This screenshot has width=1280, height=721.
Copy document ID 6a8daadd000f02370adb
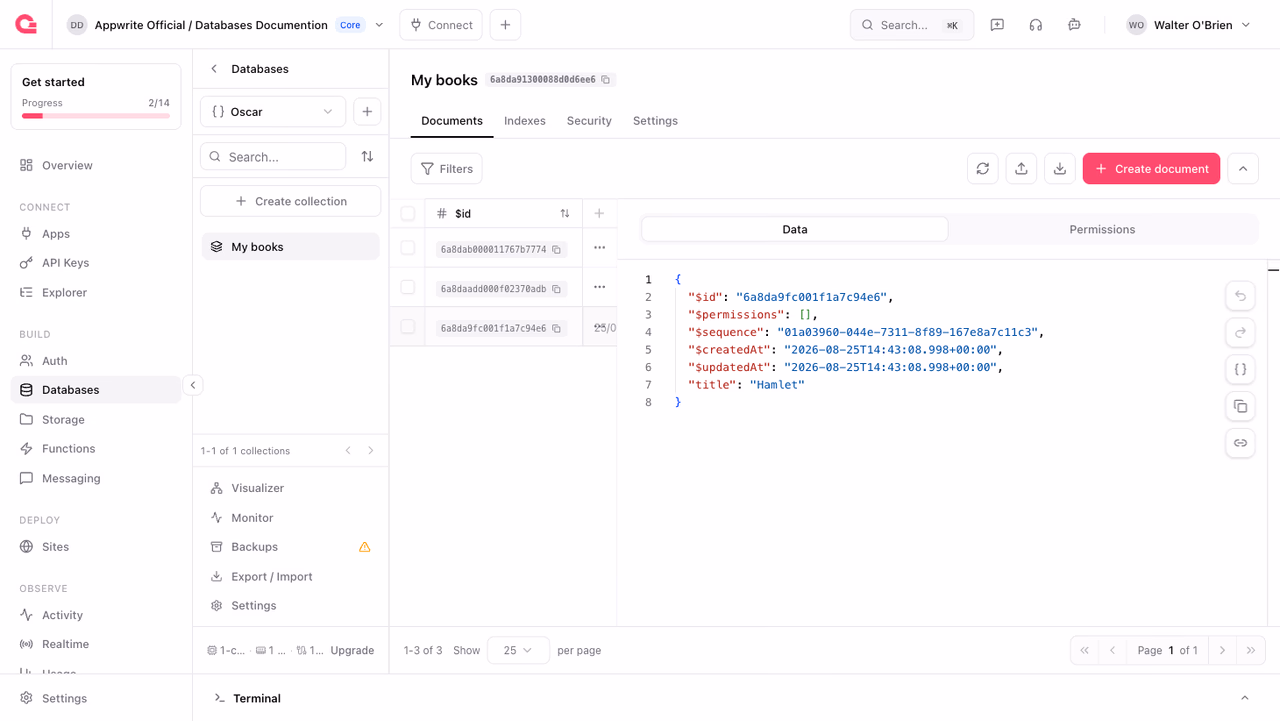tap(557, 289)
